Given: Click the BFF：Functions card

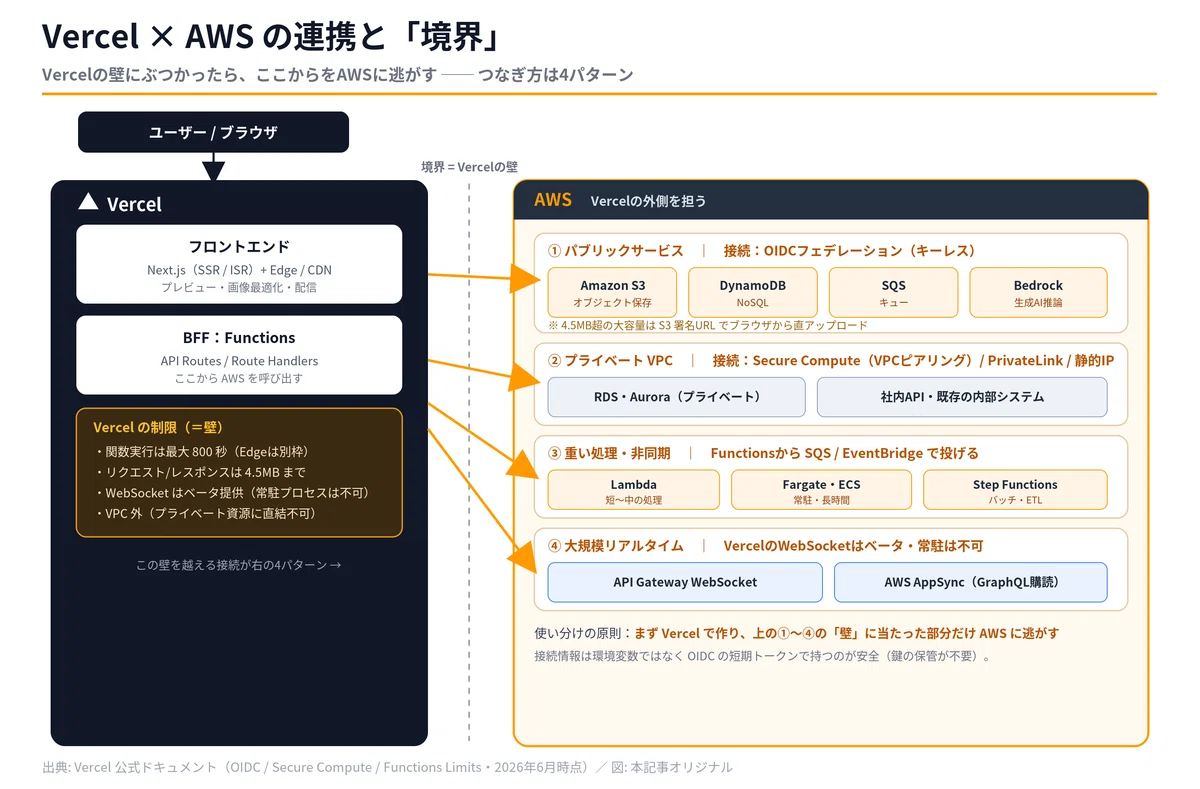Looking at the screenshot, I should (239, 355).
